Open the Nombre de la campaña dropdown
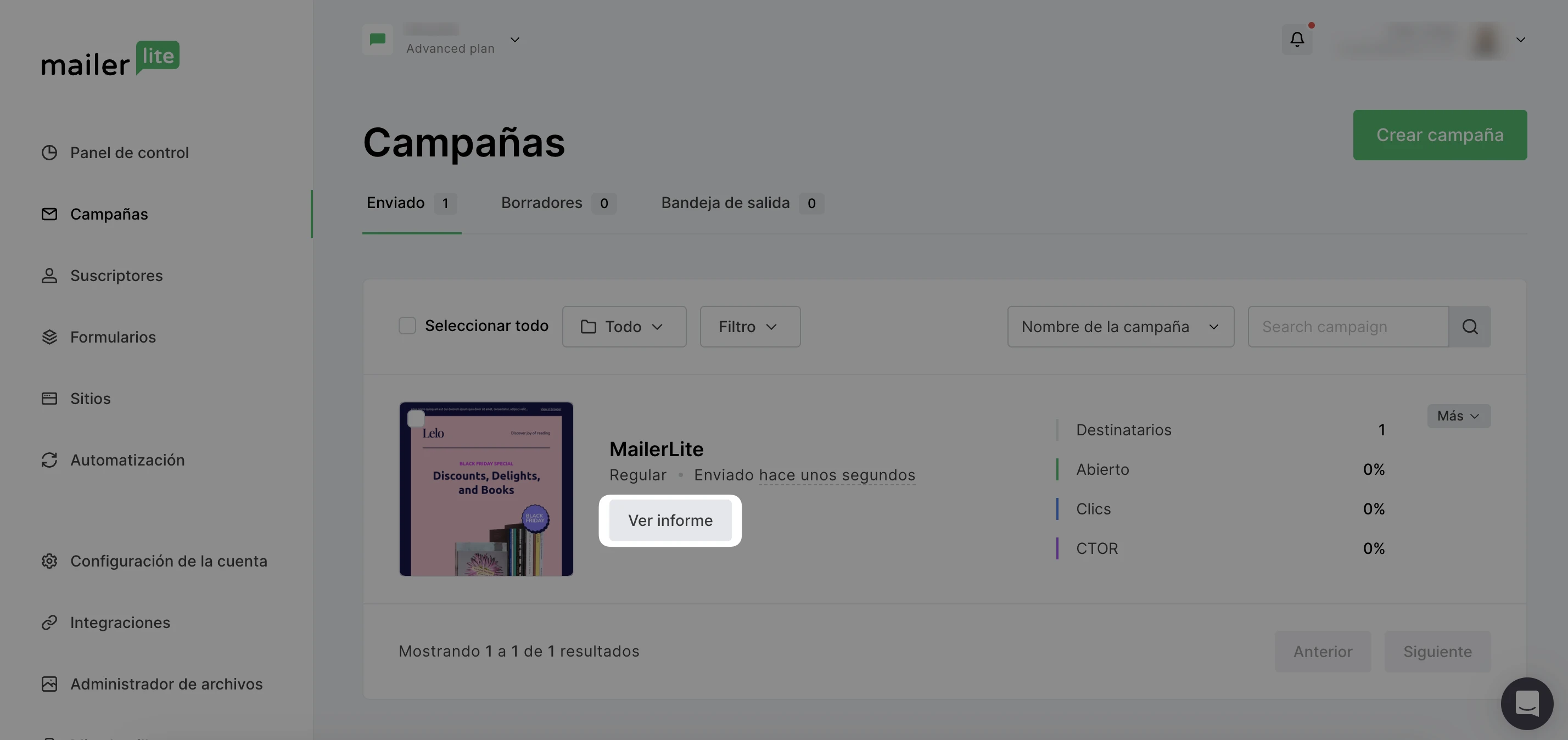 coord(1121,326)
